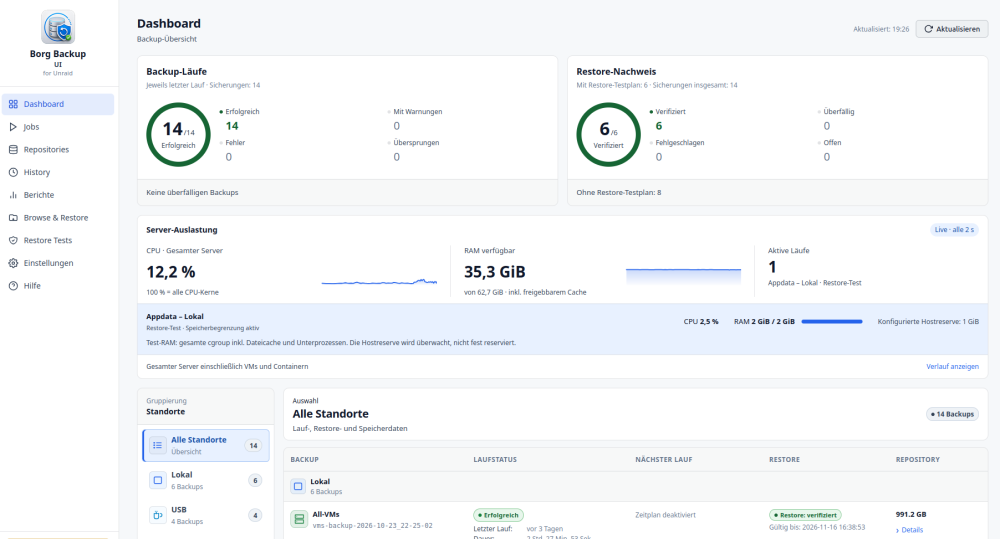Click the CPU value 12,2 %
The height and width of the screenshot is (539, 1000).
pyautogui.click(x=171, y=272)
